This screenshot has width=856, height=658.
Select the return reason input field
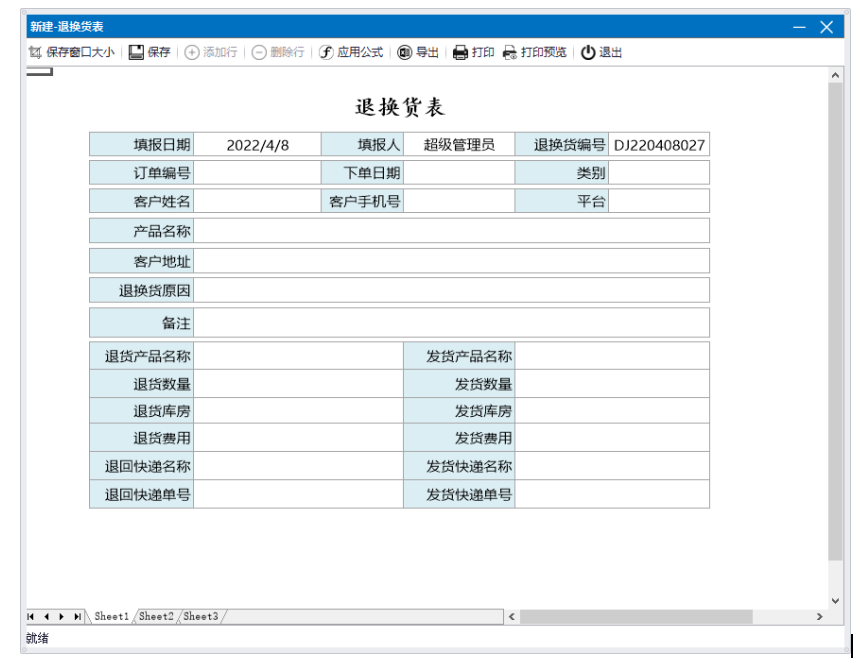click(x=451, y=291)
